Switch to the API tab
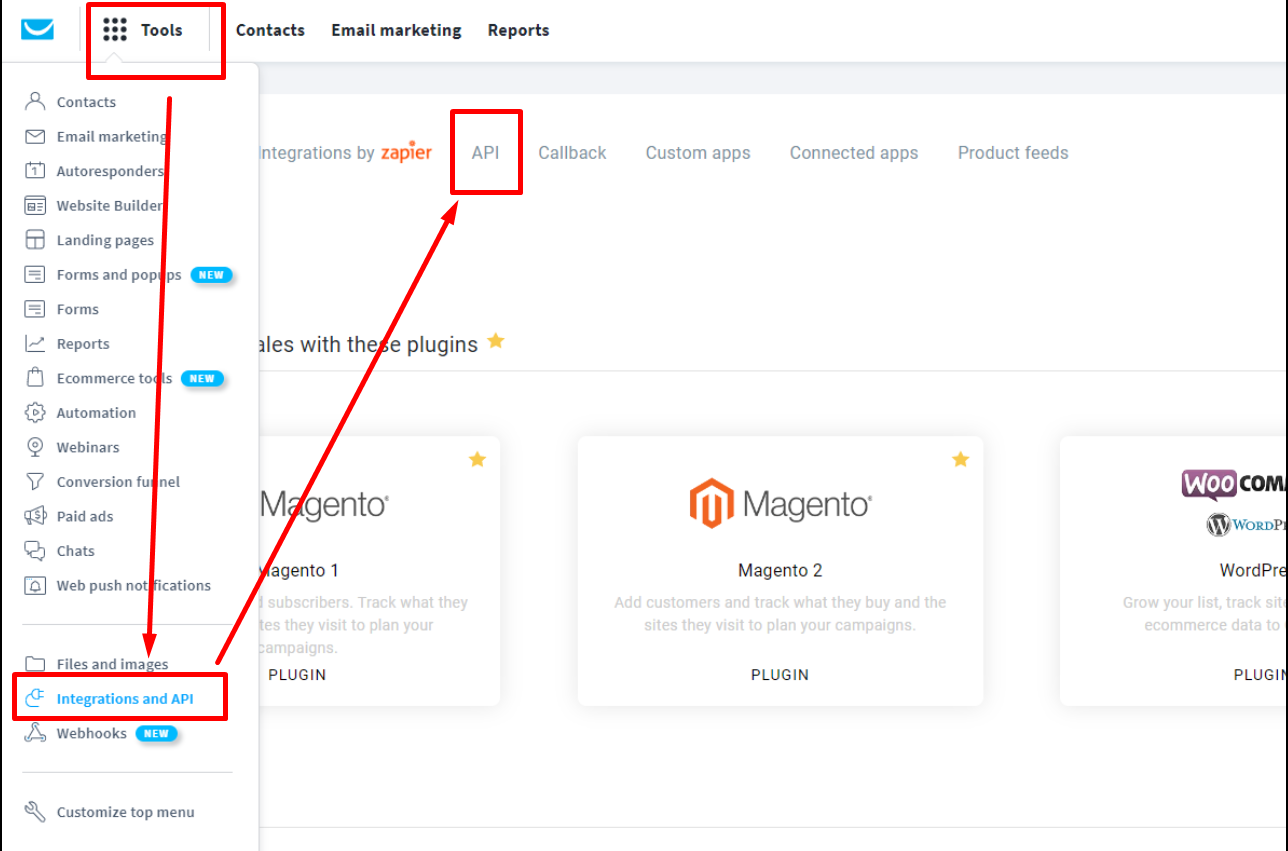The image size is (1288, 851). click(x=485, y=153)
